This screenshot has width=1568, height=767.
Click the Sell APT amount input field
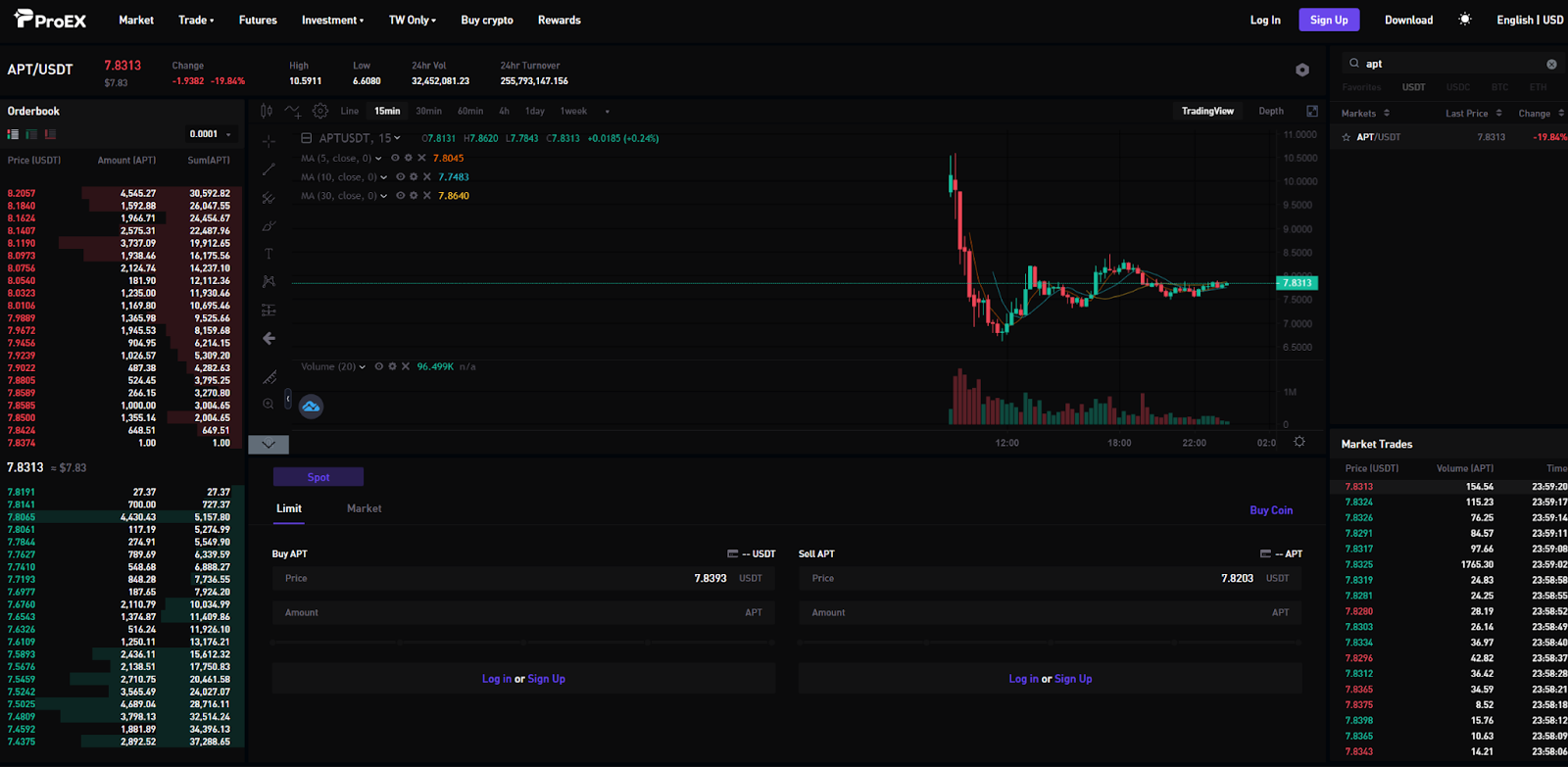1050,613
